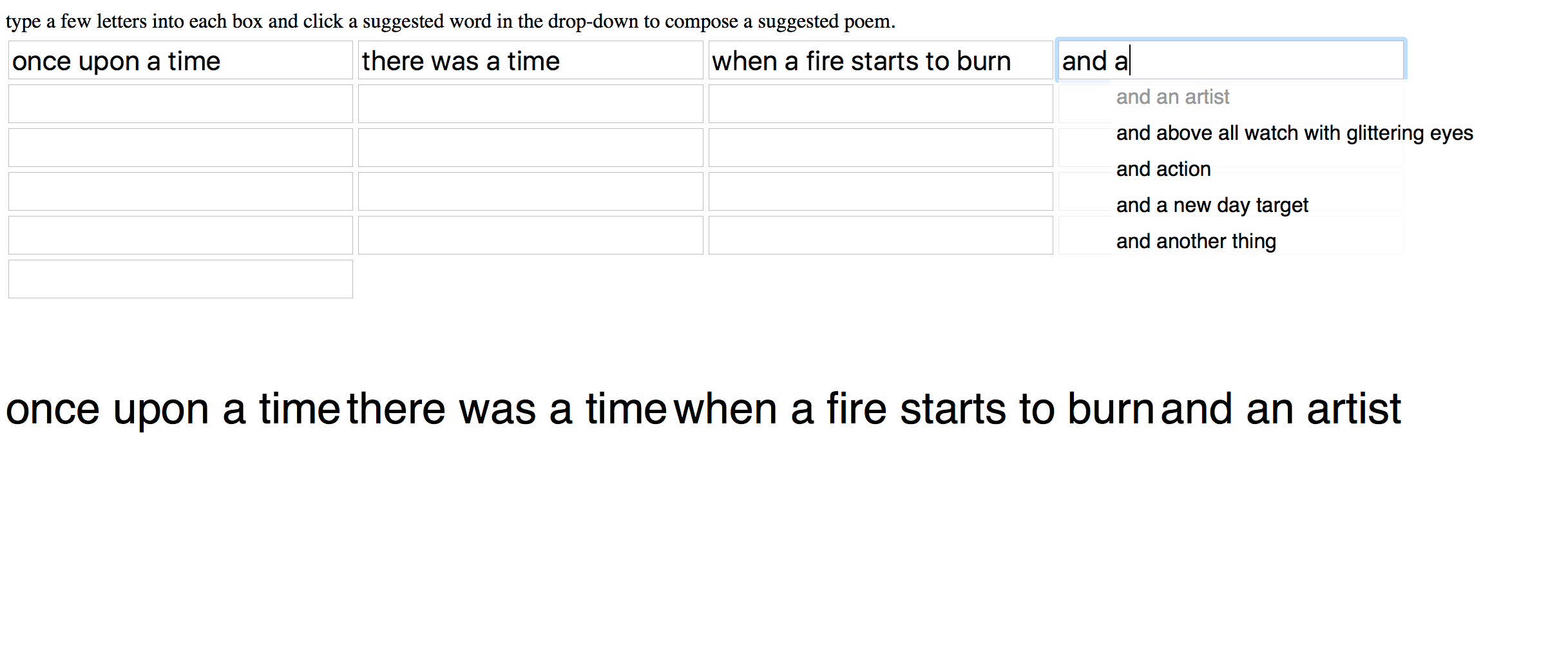Click fourth-row empty box in first column
The height and width of the screenshot is (656, 1568).
180,191
